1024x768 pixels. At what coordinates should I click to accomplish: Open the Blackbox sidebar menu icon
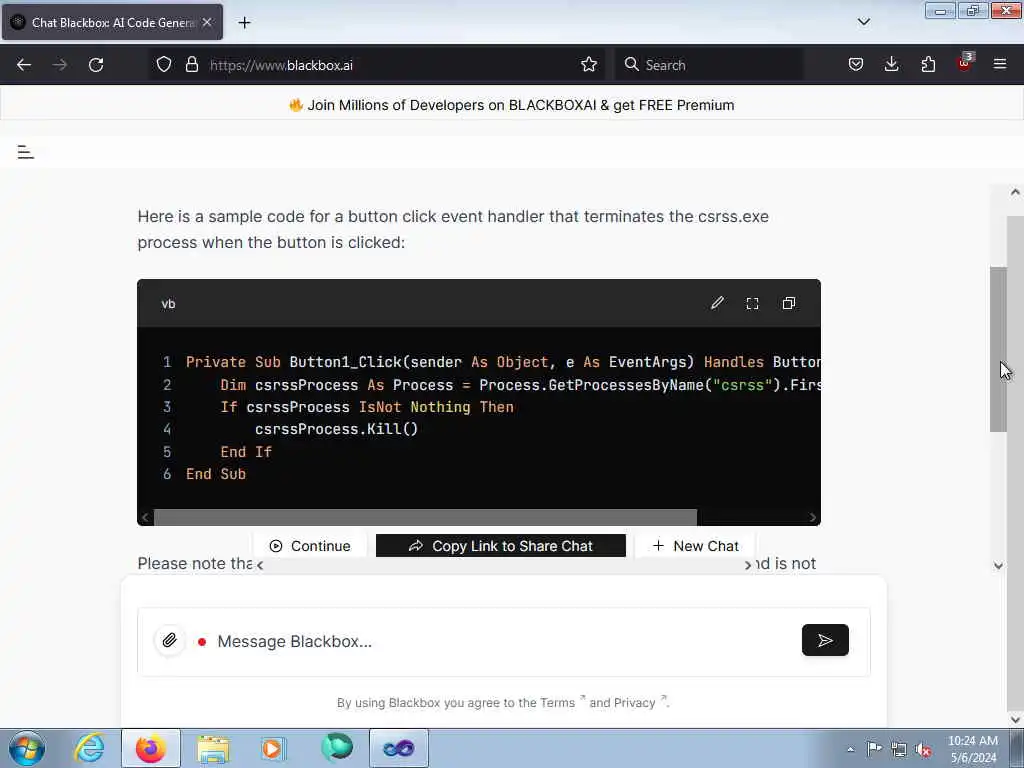(25, 152)
